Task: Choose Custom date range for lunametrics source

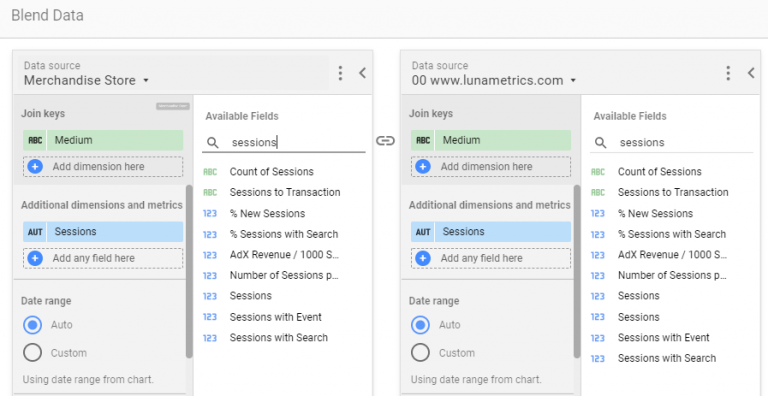Action: (420, 353)
